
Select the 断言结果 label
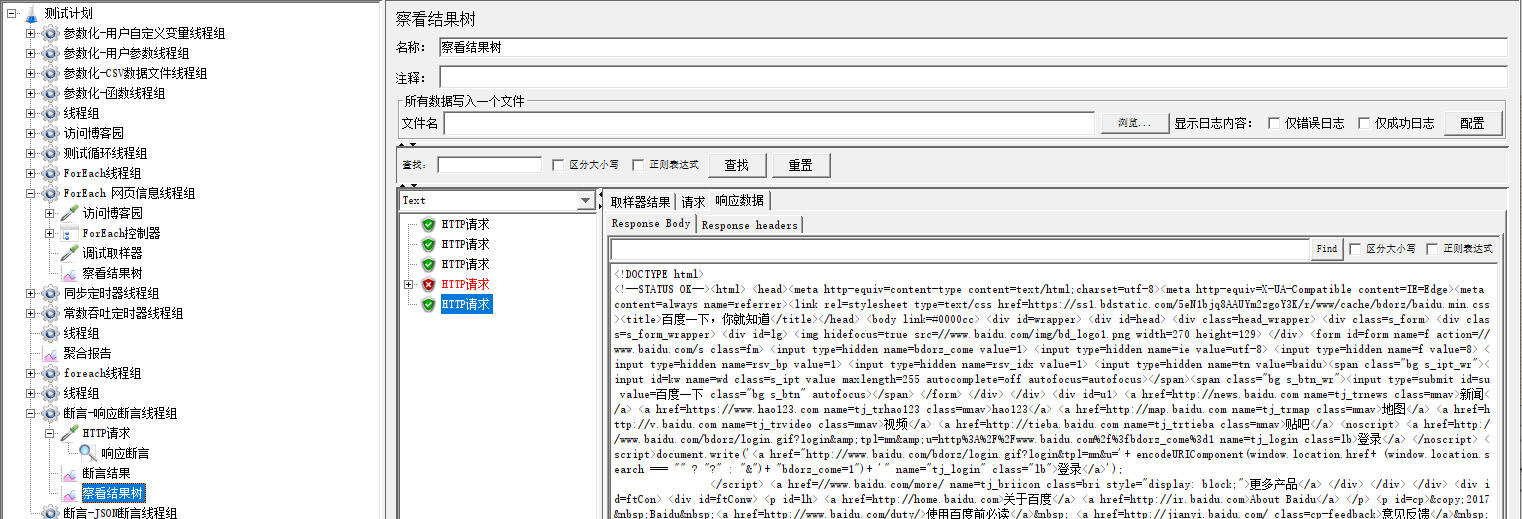click(106, 473)
